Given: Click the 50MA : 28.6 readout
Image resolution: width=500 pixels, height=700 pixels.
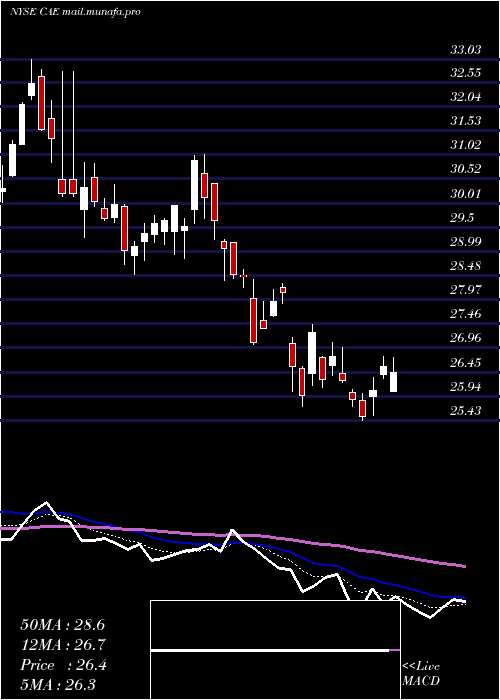Looking at the screenshot, I should (x=62, y=625).
